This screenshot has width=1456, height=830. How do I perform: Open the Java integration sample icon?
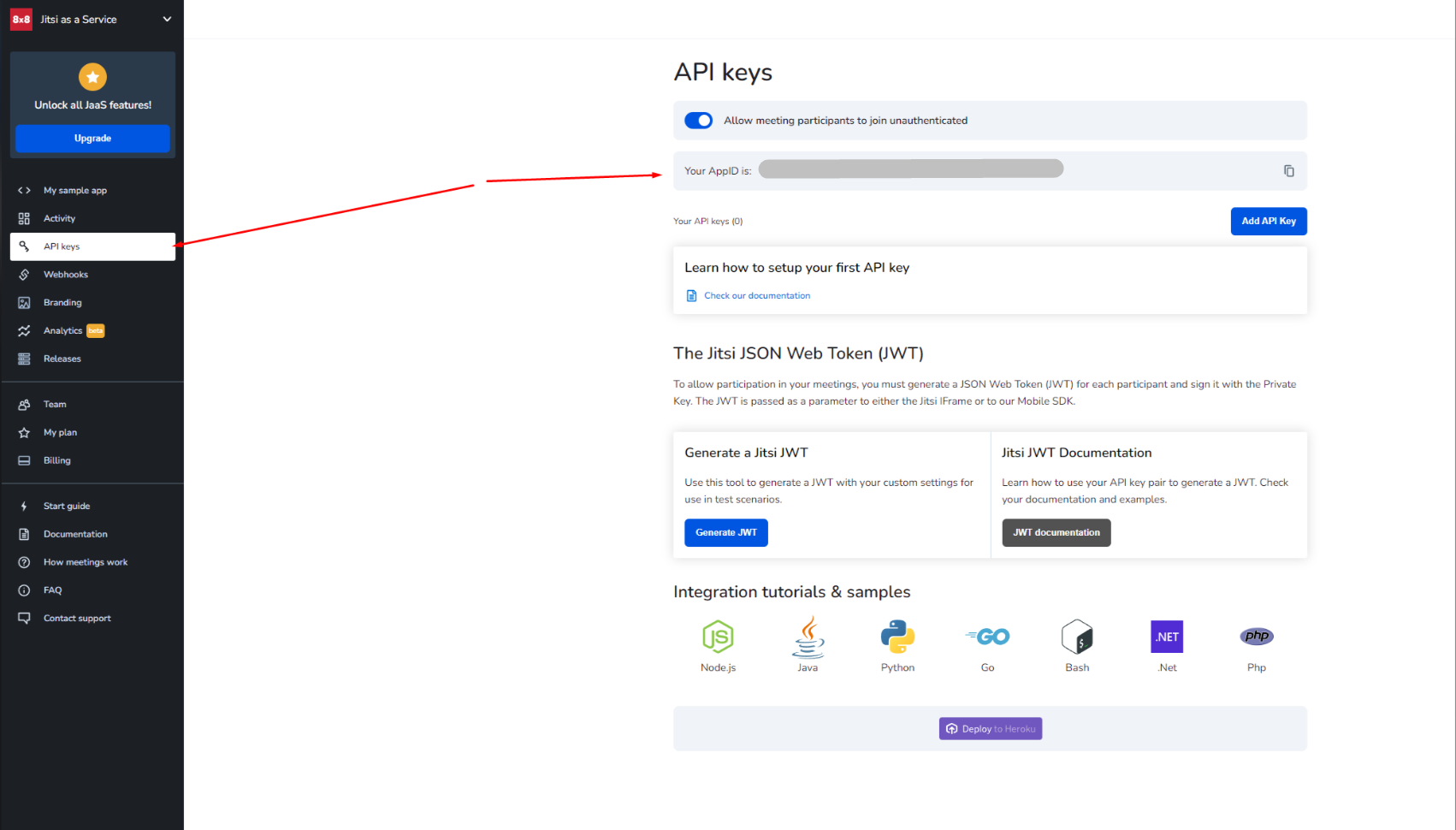[808, 637]
